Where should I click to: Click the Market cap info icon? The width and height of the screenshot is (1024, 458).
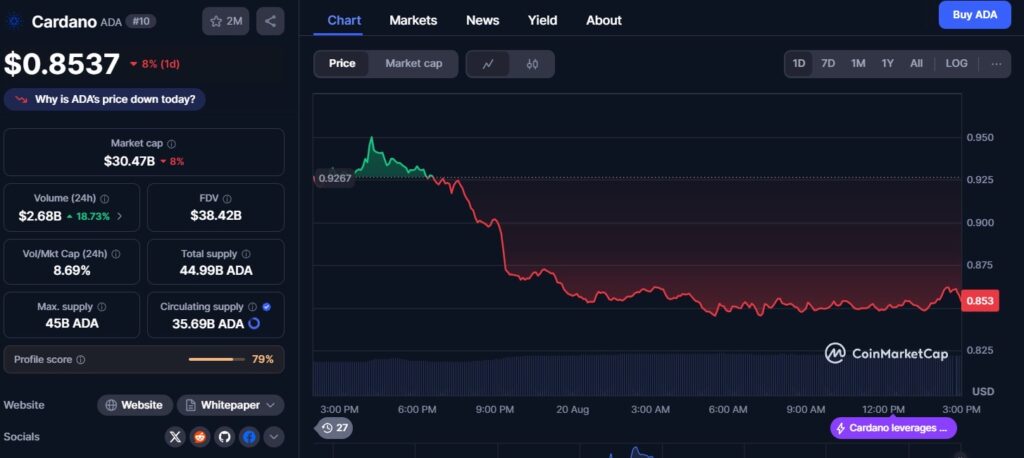click(x=171, y=144)
